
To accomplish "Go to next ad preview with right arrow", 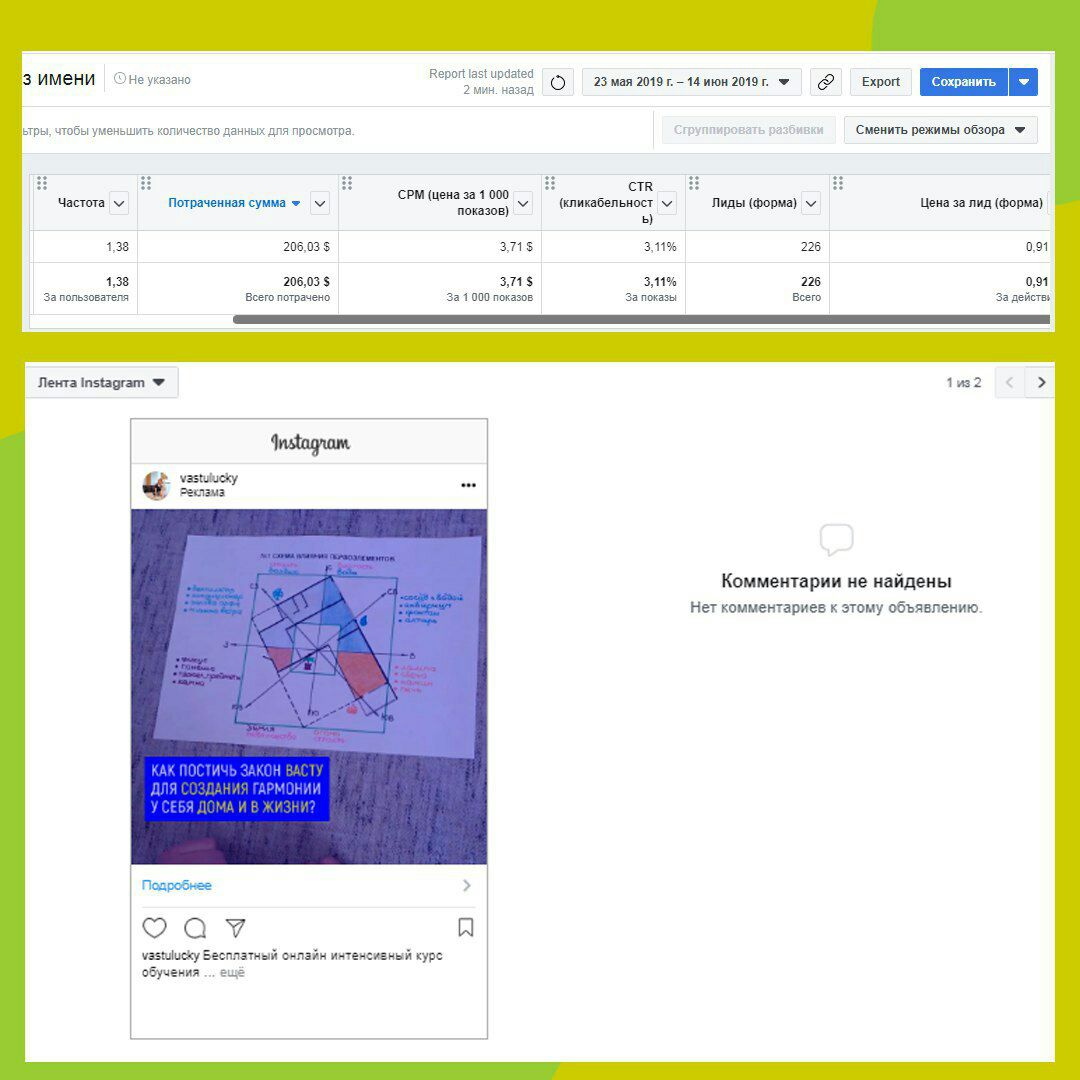I will point(1040,382).
